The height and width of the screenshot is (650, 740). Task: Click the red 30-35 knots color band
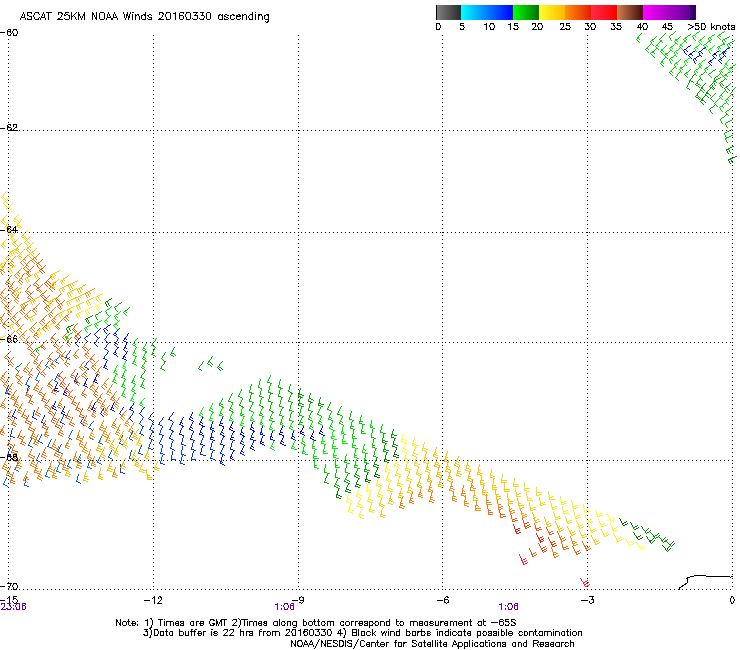pos(604,12)
